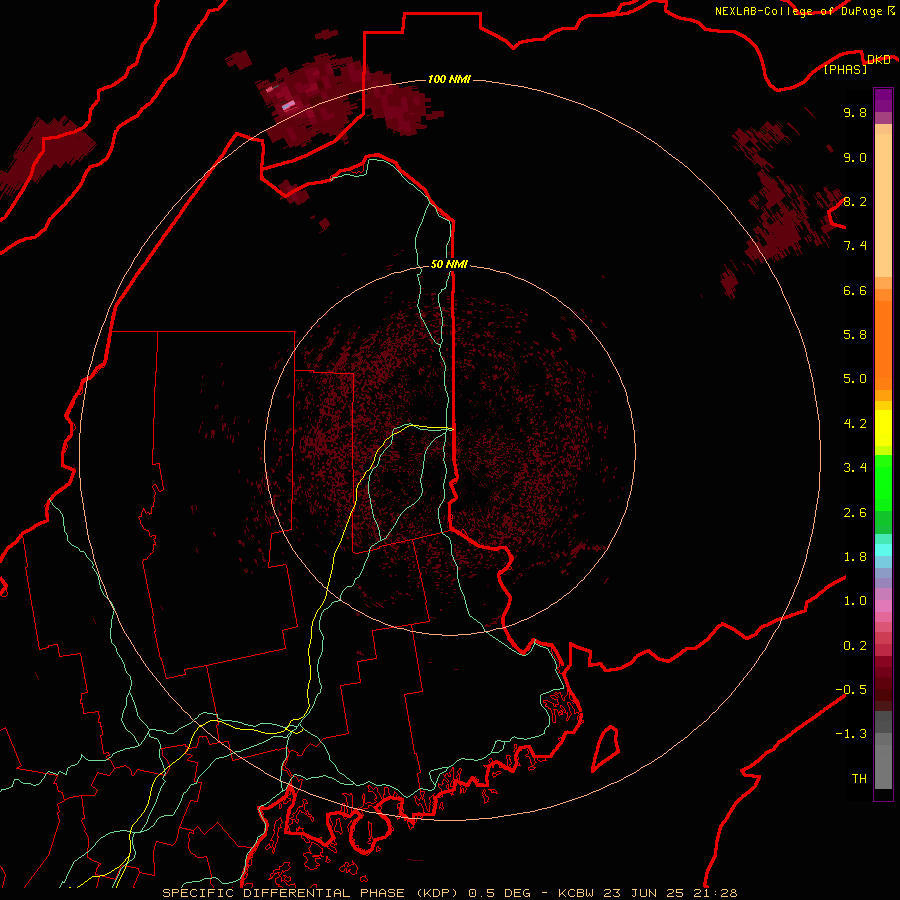Click the [PHAS] legend header

tap(845, 70)
